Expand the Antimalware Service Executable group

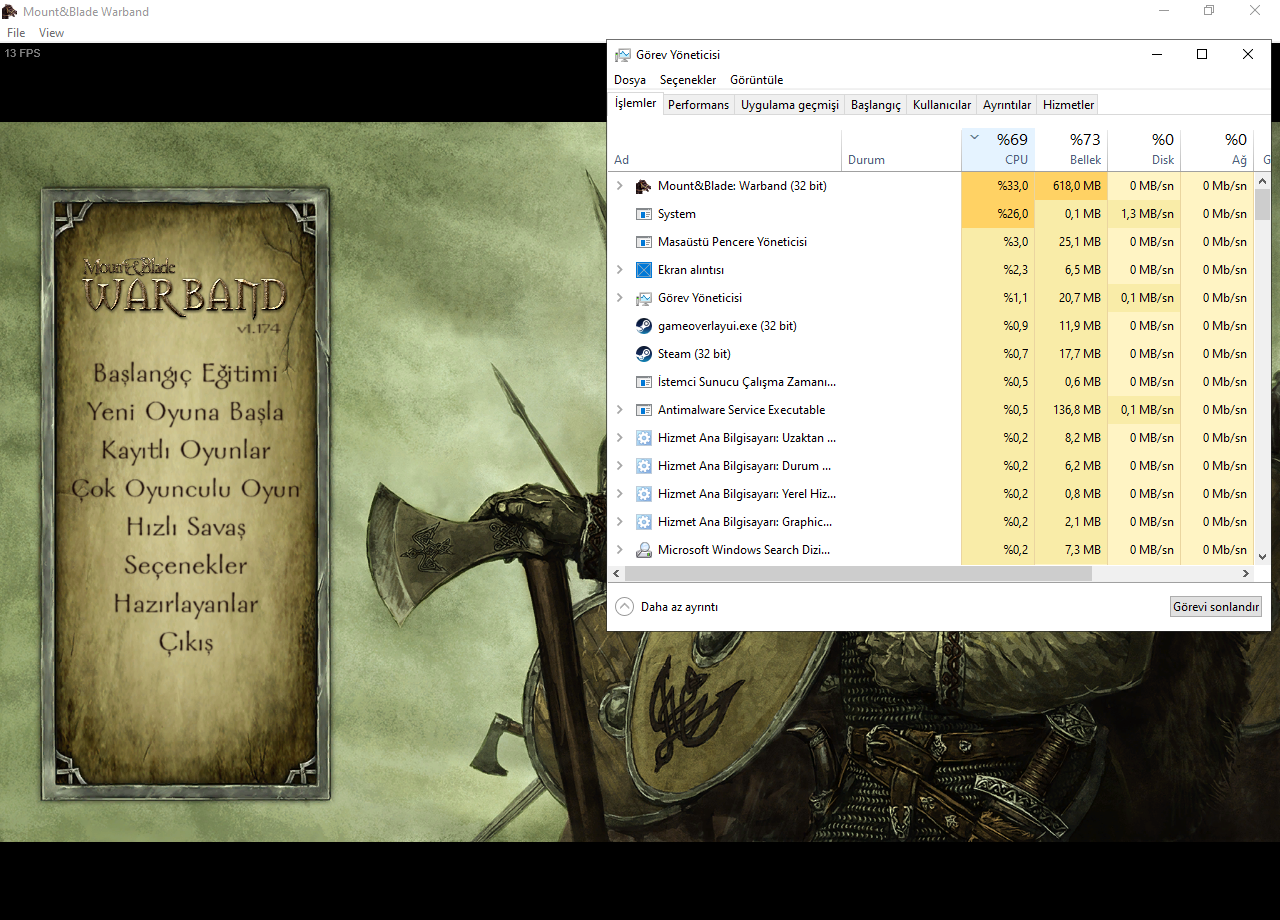tap(620, 410)
